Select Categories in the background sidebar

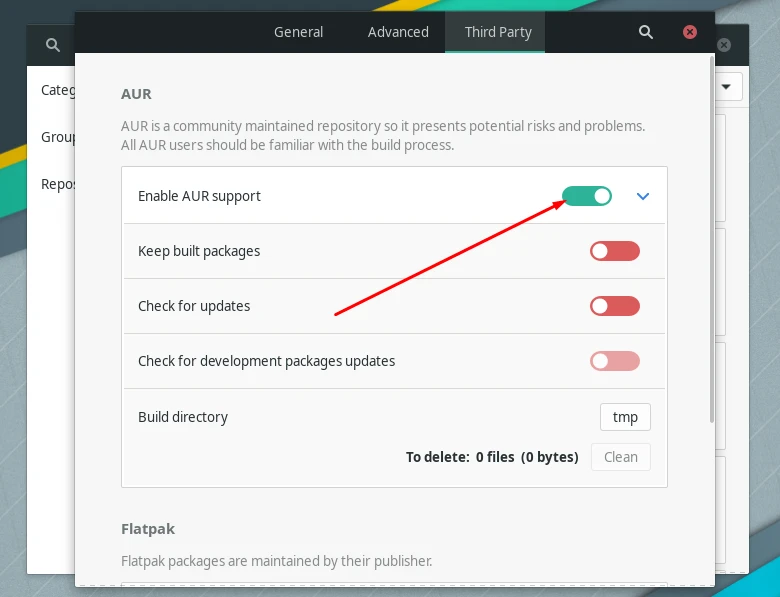click(x=58, y=90)
